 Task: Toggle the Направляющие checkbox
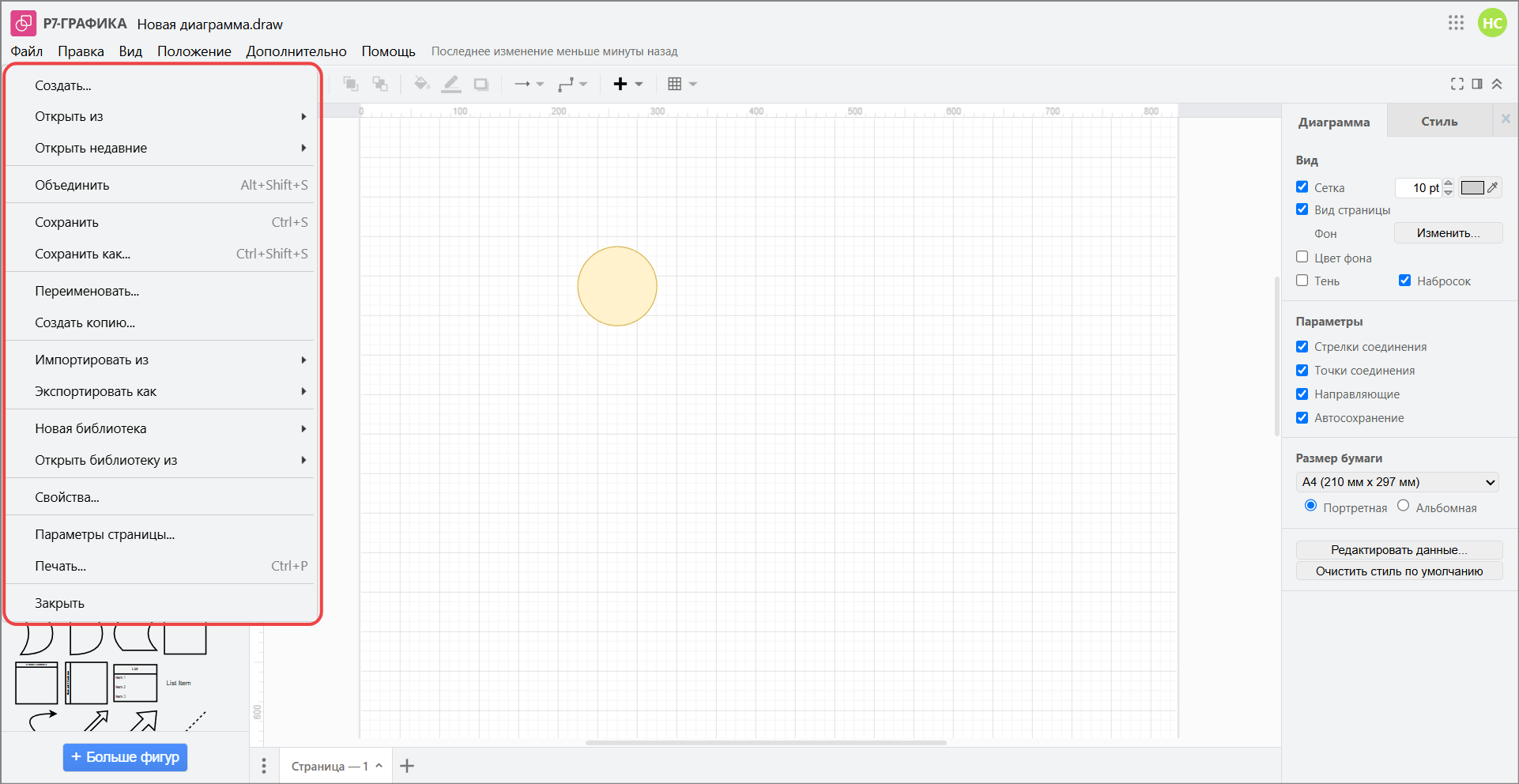(1302, 394)
